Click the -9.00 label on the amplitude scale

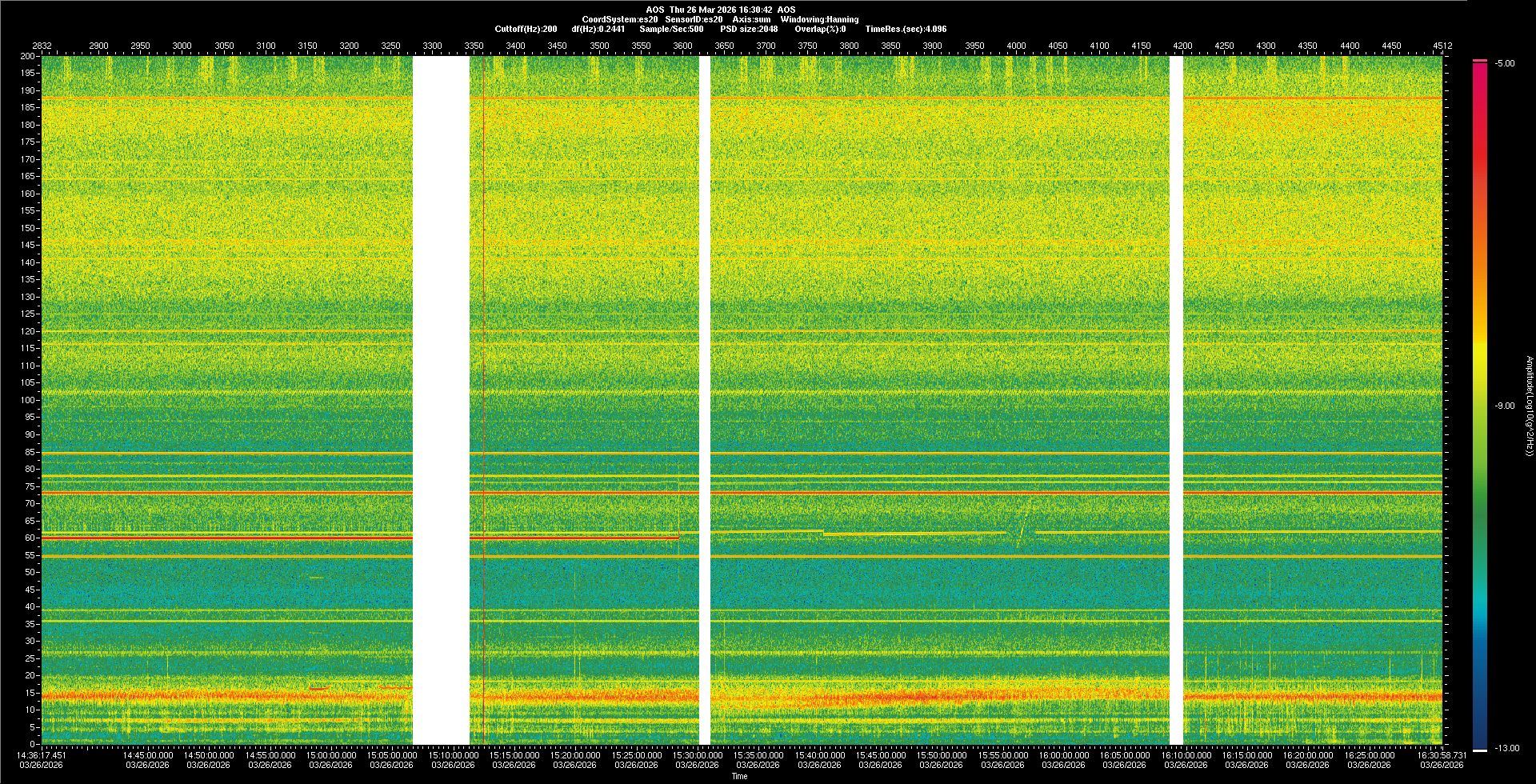click(x=1504, y=406)
